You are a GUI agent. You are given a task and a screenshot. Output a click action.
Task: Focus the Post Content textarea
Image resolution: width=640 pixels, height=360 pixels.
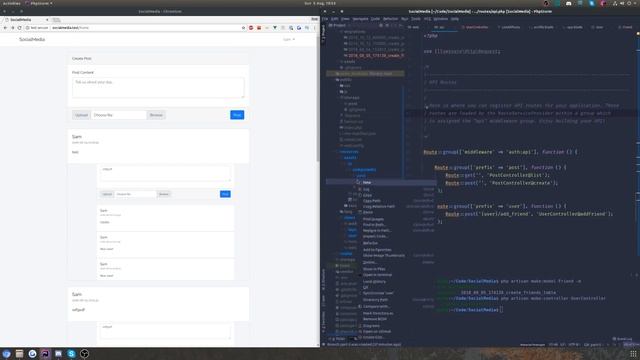158,87
